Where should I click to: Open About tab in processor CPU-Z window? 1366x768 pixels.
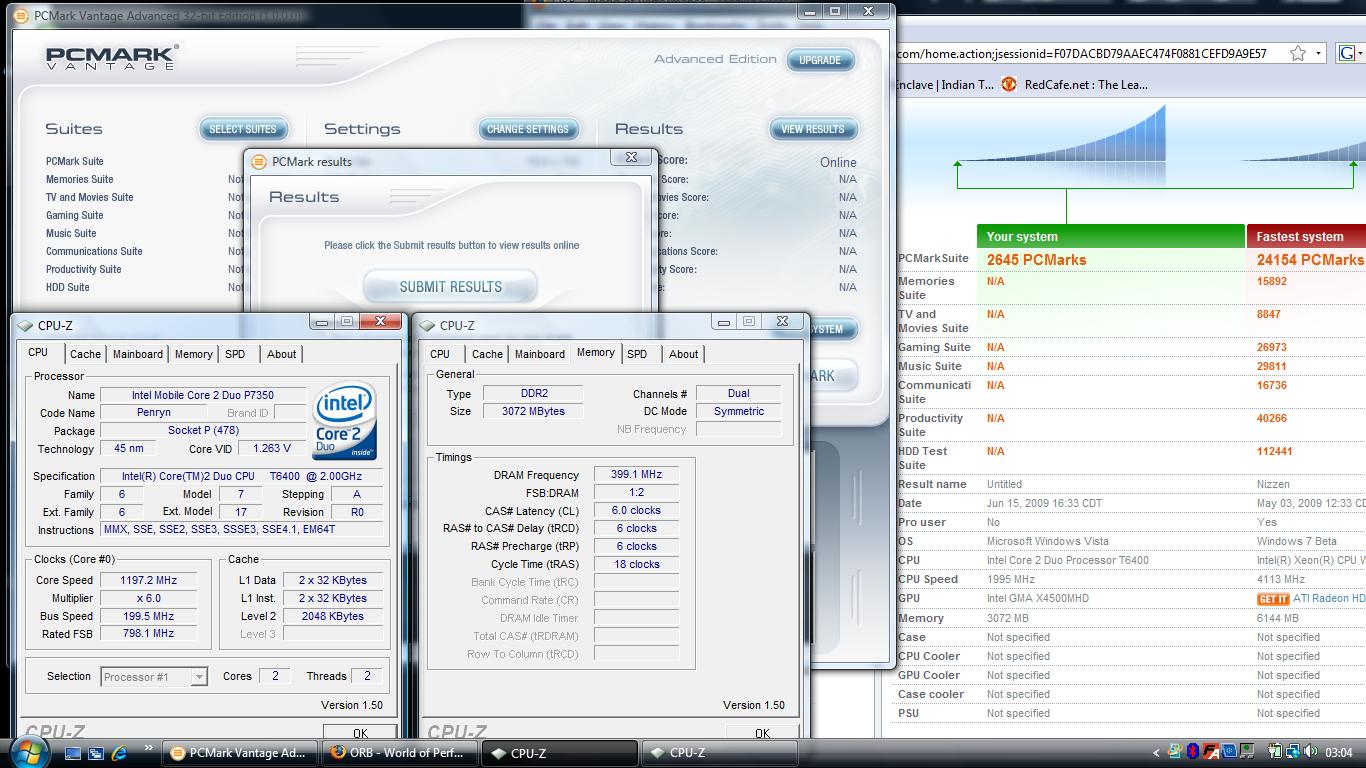tap(281, 354)
